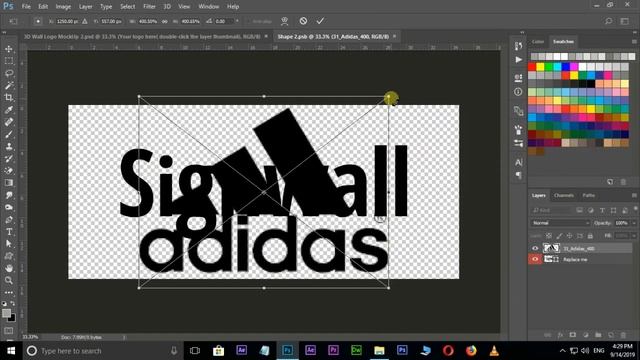Open the Actions panel play icon
The height and width of the screenshot is (360, 640).
[518, 60]
